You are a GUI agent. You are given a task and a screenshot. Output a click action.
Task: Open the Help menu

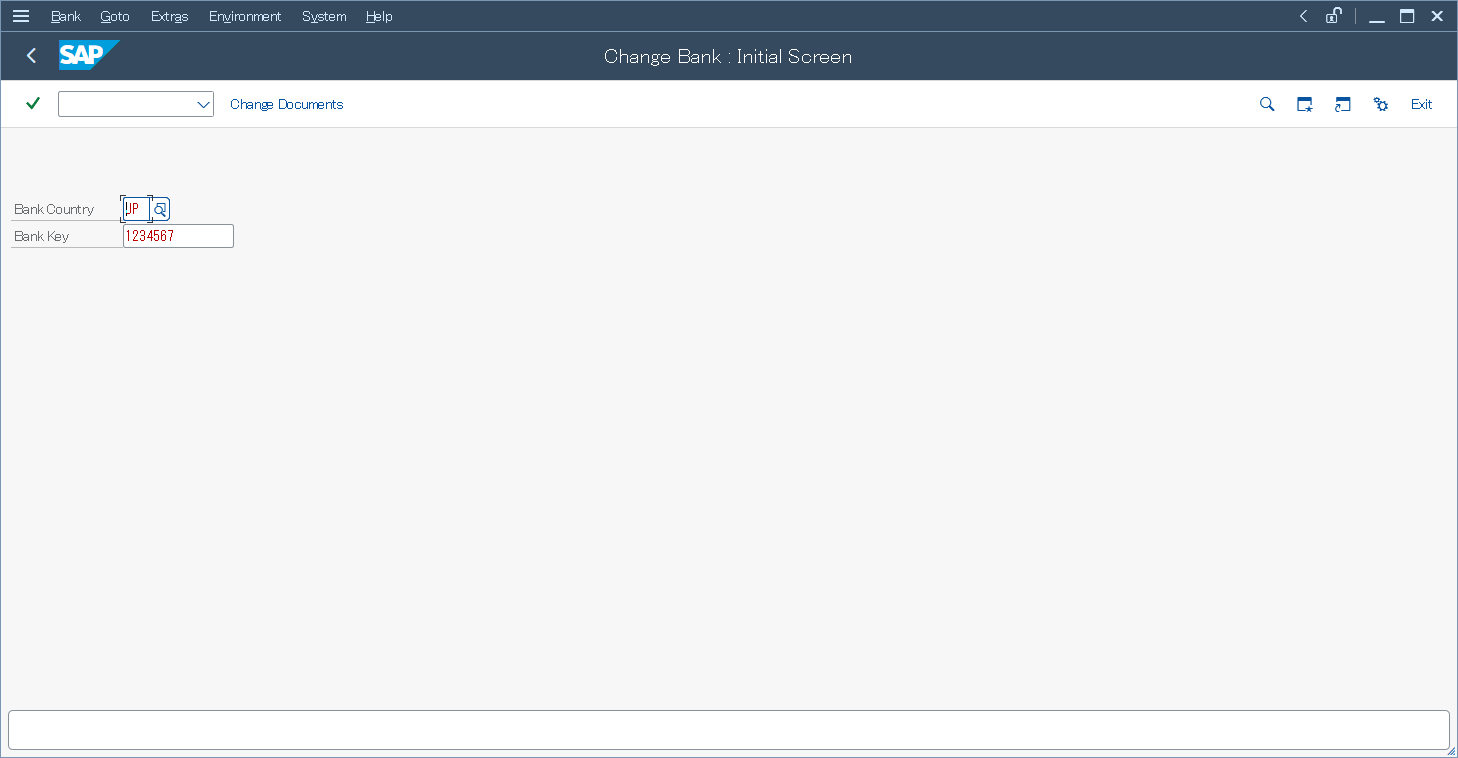[379, 16]
